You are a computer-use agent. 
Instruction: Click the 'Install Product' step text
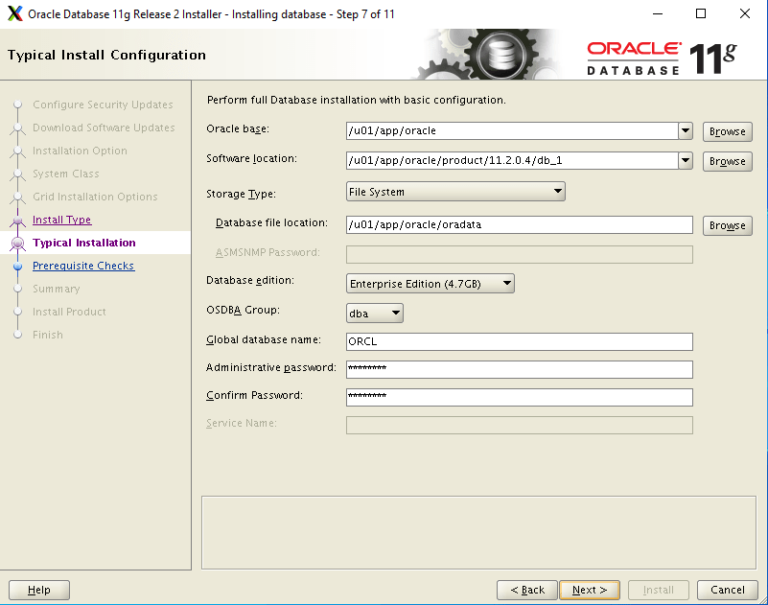pos(69,312)
